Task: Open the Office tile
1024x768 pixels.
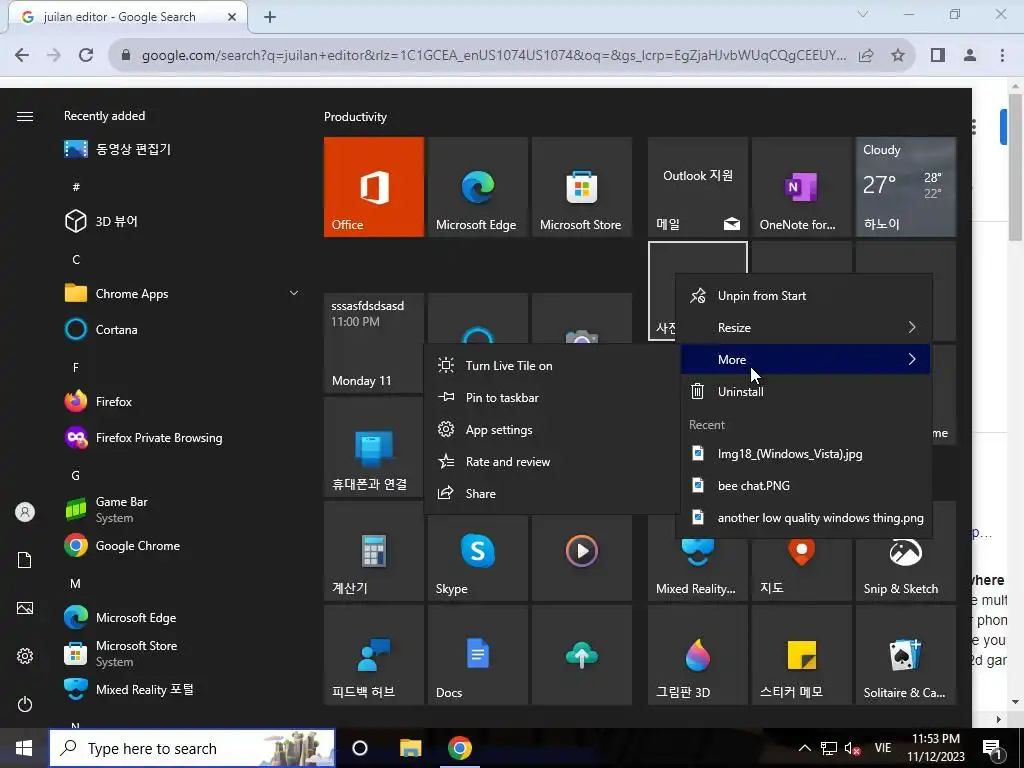Action: click(374, 187)
